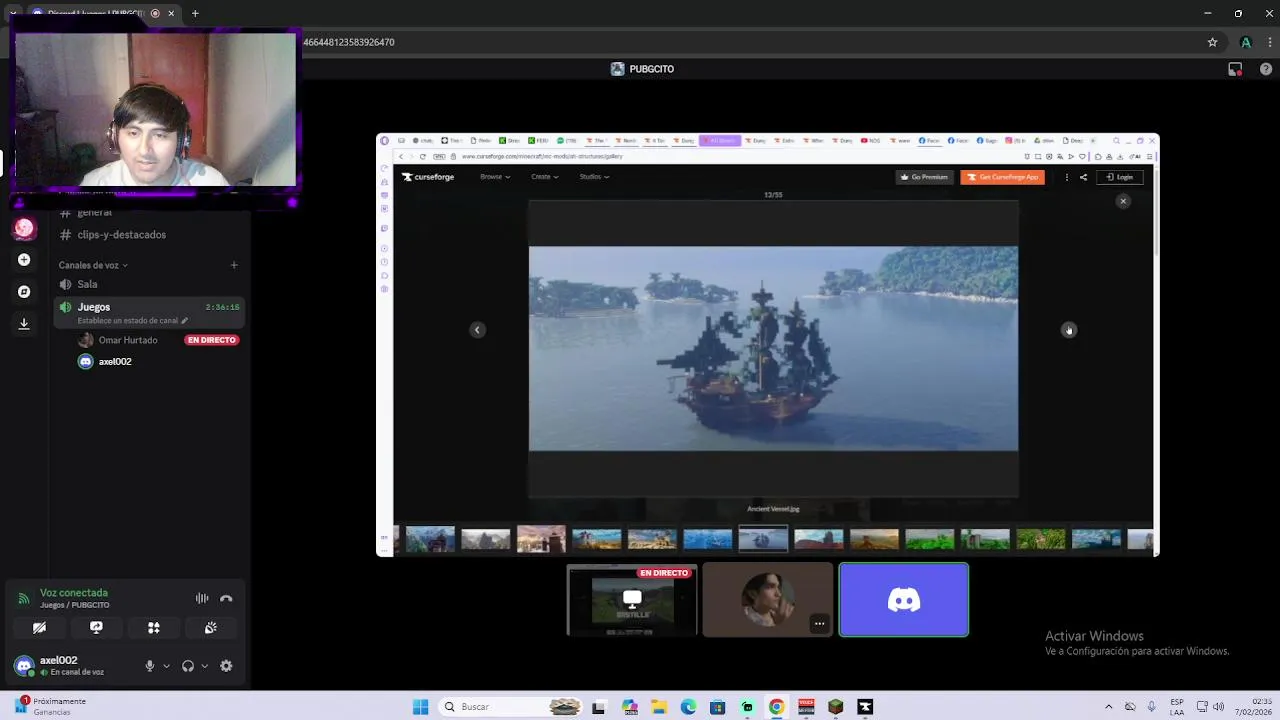This screenshot has width=1280, height=720.
Task: Share your screen from voice panel
Action: (96, 628)
